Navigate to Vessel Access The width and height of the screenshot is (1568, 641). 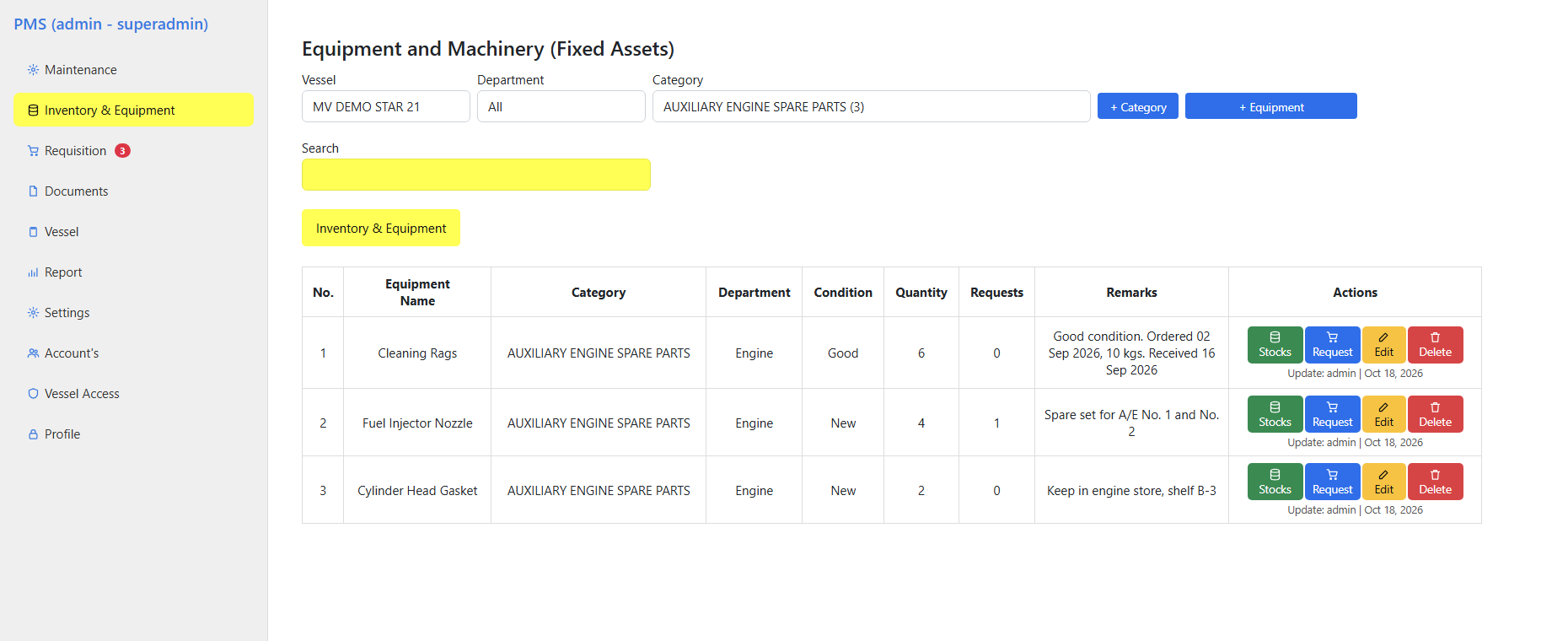click(133, 394)
